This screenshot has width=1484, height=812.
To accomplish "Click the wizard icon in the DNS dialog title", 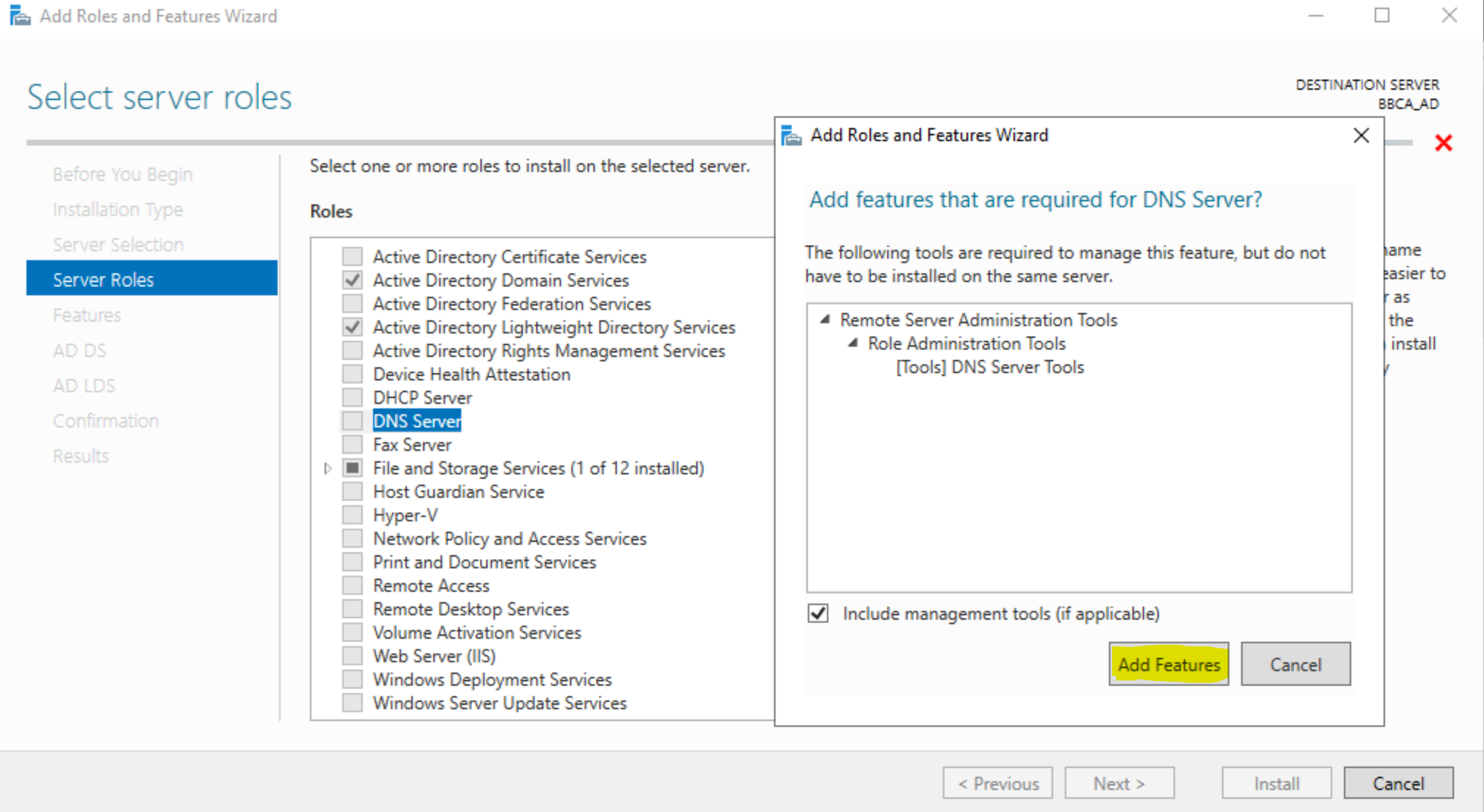I will click(x=791, y=136).
